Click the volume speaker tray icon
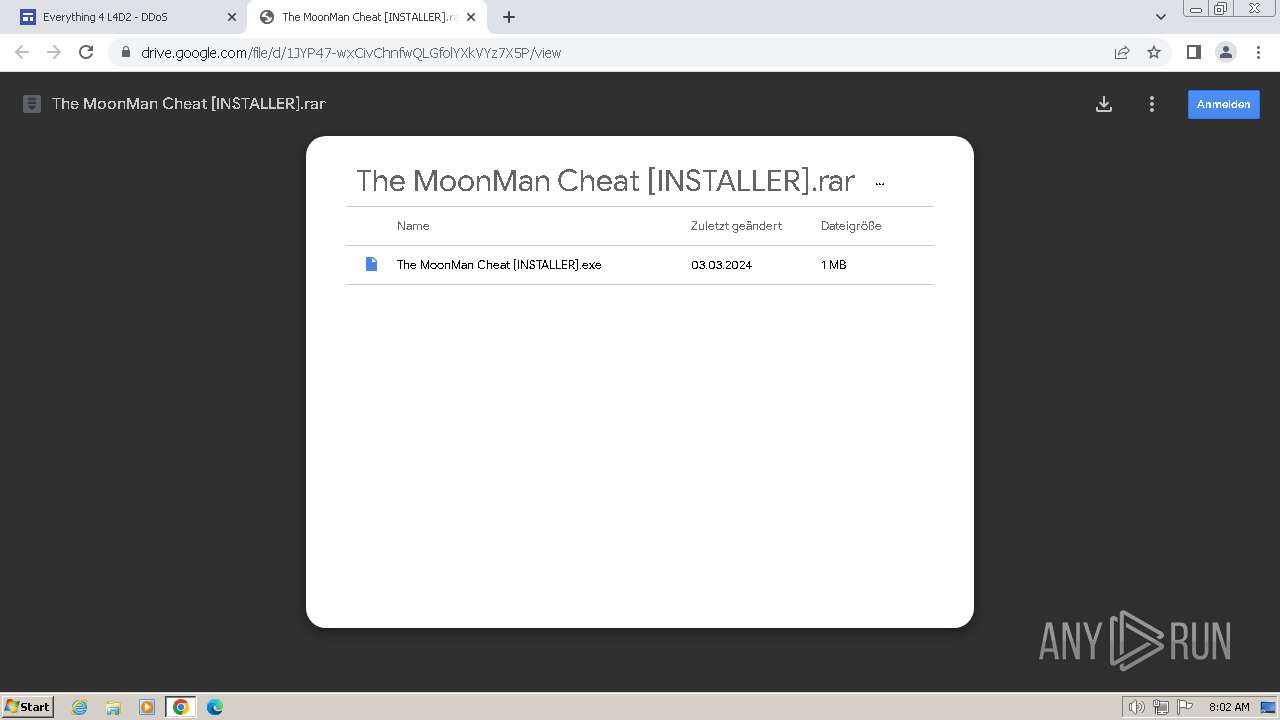Image resolution: width=1280 pixels, height=720 pixels. 1136,707
